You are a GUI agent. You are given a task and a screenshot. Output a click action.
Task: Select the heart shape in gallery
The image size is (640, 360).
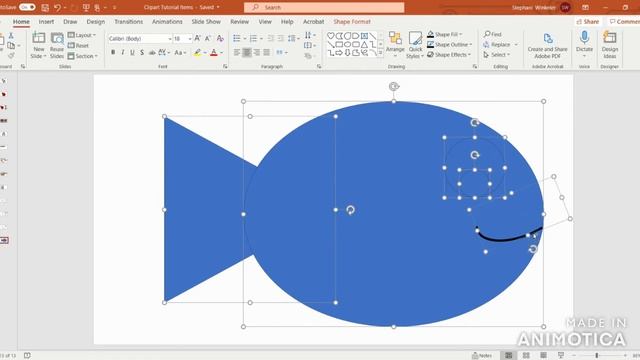click(331, 36)
